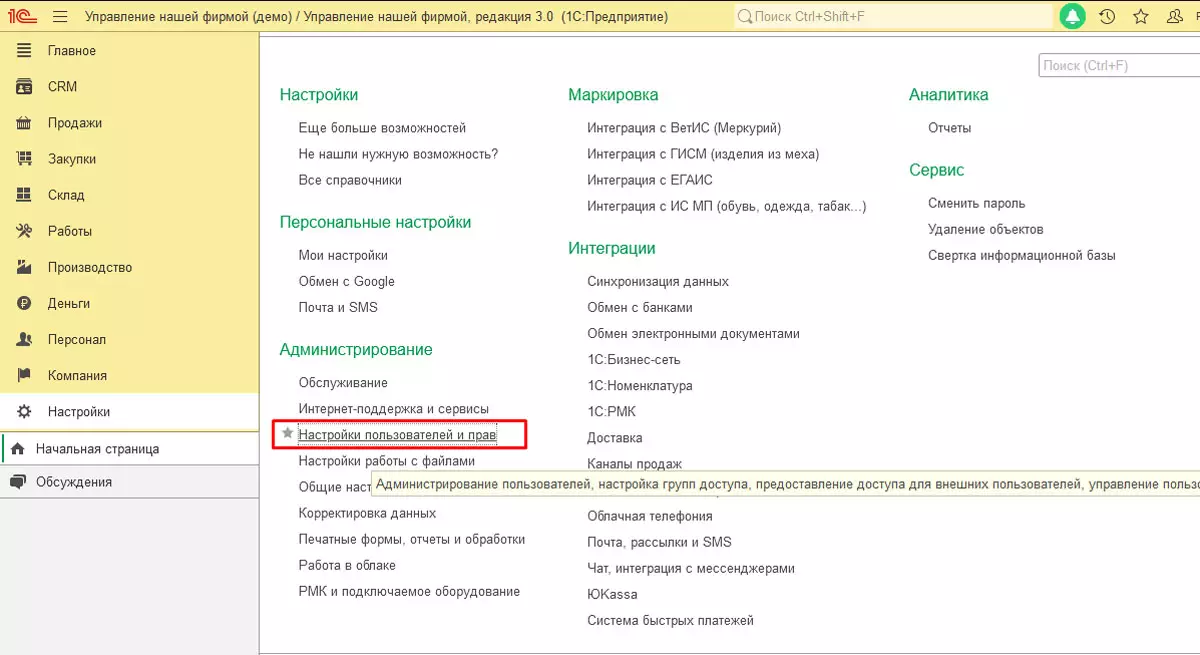Open the Продажи section
Viewport: 1200px width, 655px height.
point(75,123)
